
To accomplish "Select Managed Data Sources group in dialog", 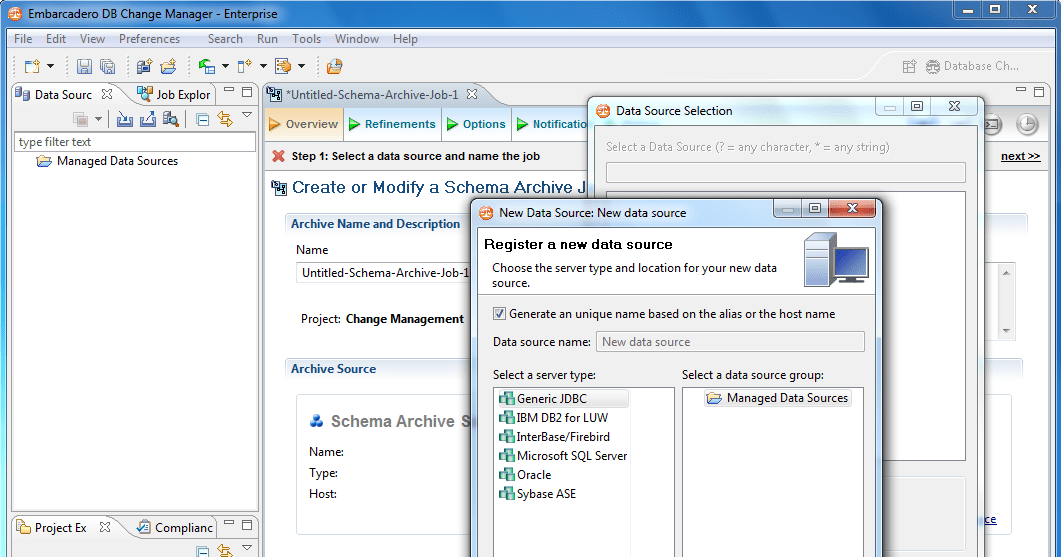I will click(x=777, y=398).
